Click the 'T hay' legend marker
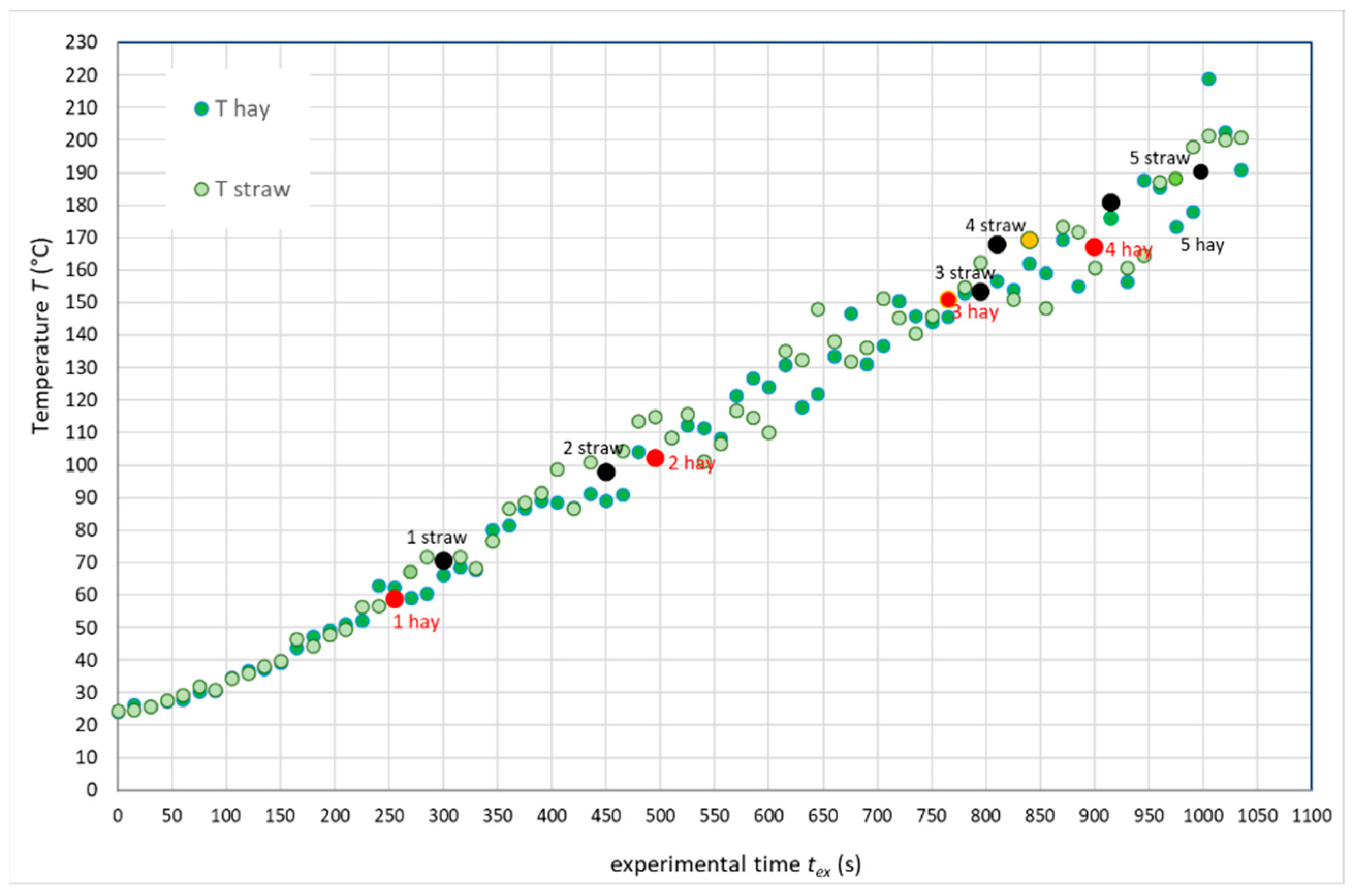Viewport: 1353px width, 896px height. pyautogui.click(x=201, y=108)
